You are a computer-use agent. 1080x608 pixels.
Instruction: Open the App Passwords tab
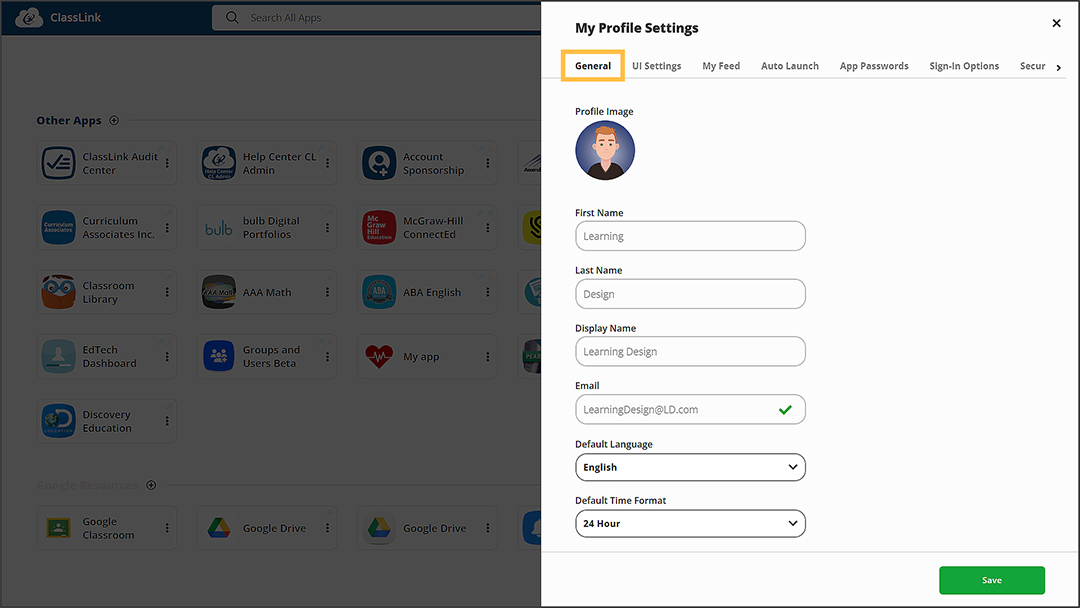[x=874, y=65]
